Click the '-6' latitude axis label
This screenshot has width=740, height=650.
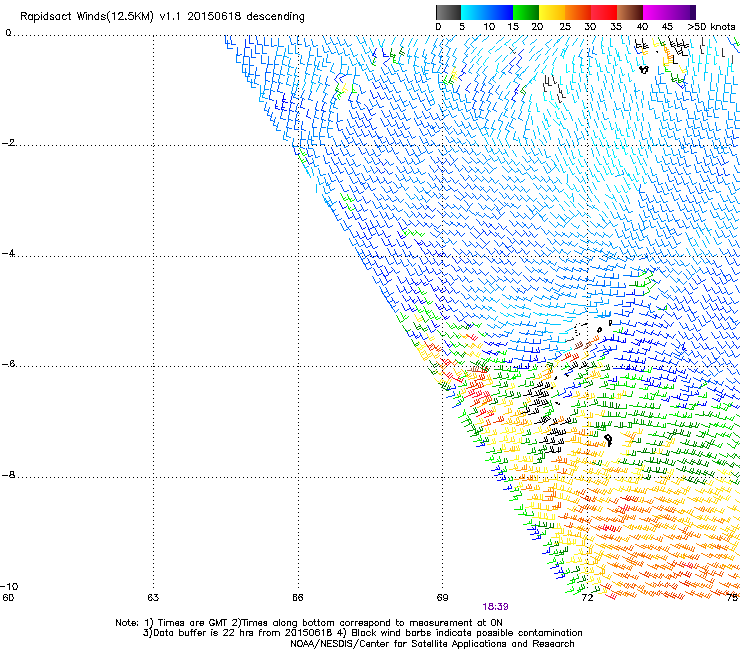8,364
